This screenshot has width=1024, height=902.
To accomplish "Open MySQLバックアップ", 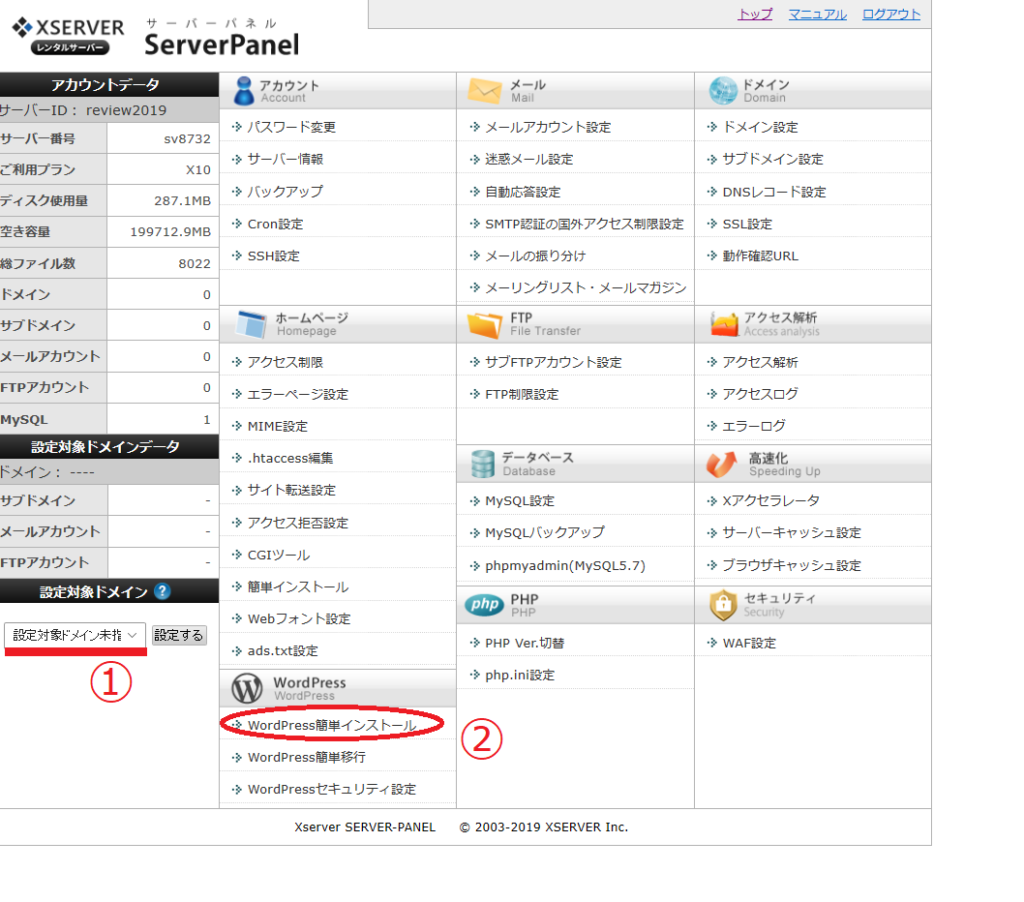I will point(545,533).
